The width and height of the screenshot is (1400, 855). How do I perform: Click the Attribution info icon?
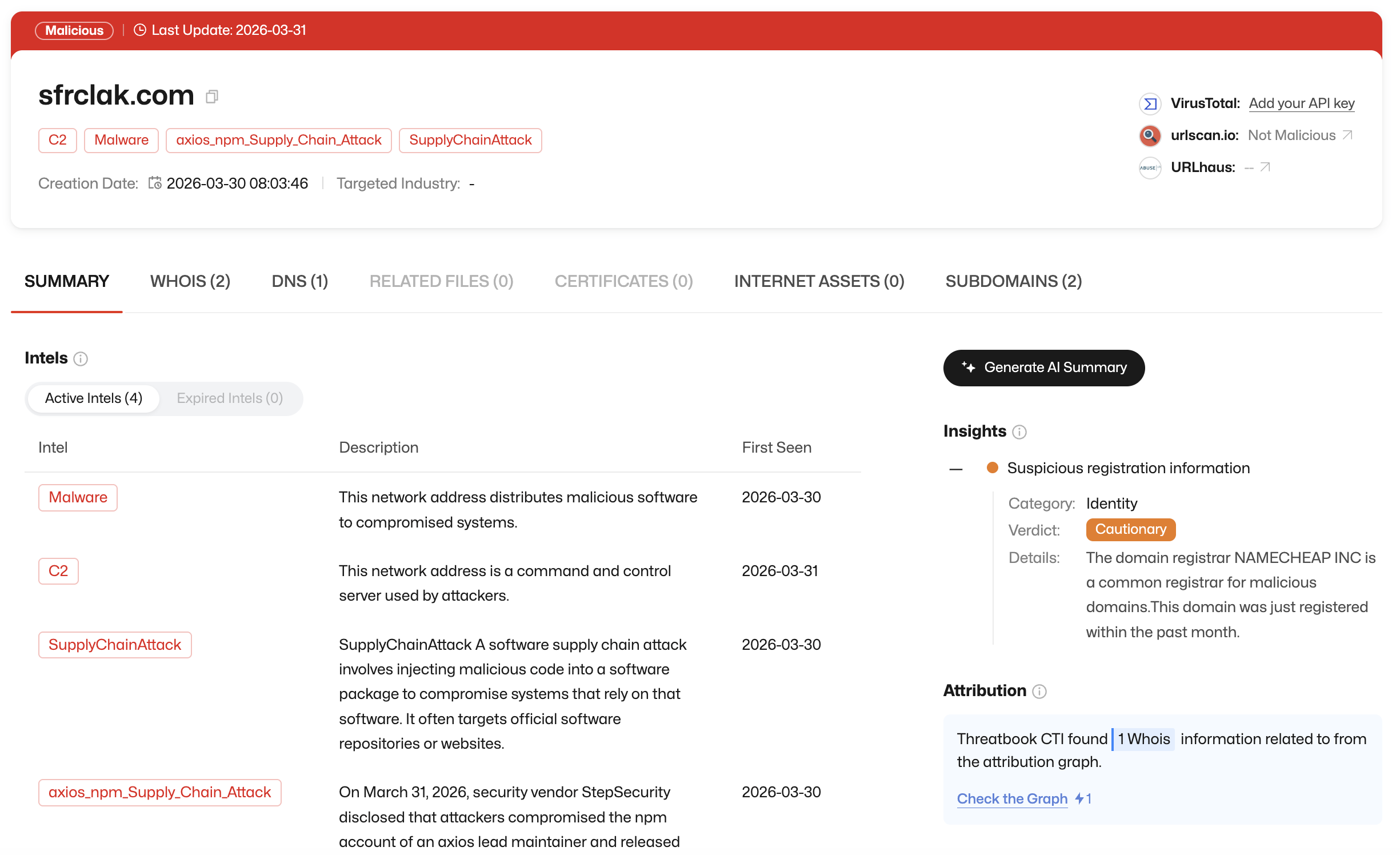pos(1039,692)
